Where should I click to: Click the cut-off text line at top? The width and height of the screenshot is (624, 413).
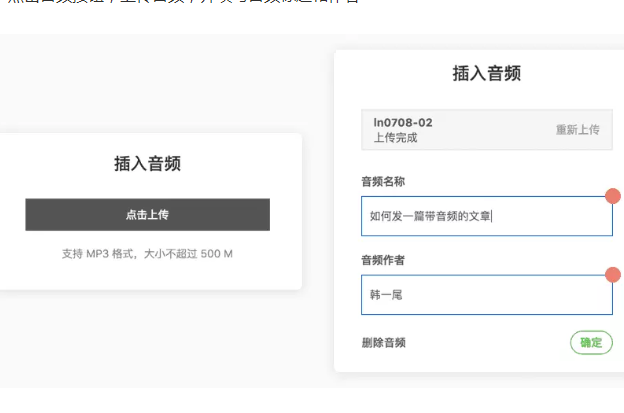[x=180, y=3]
